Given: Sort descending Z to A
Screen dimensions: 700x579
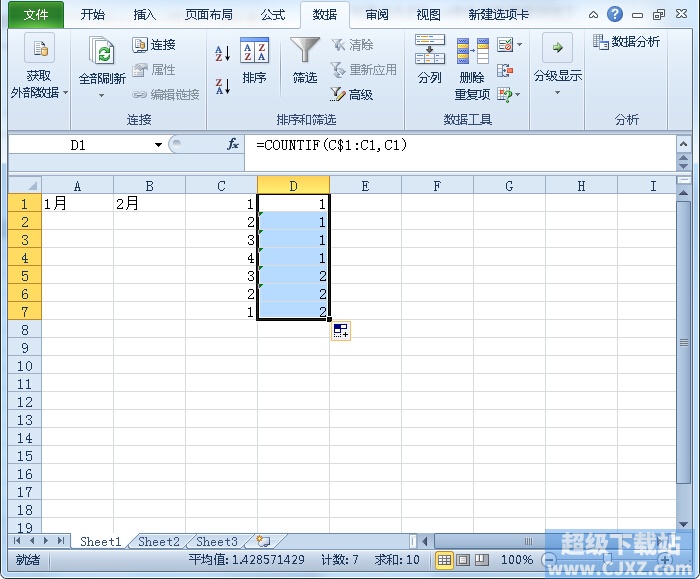Looking at the screenshot, I should [x=223, y=86].
